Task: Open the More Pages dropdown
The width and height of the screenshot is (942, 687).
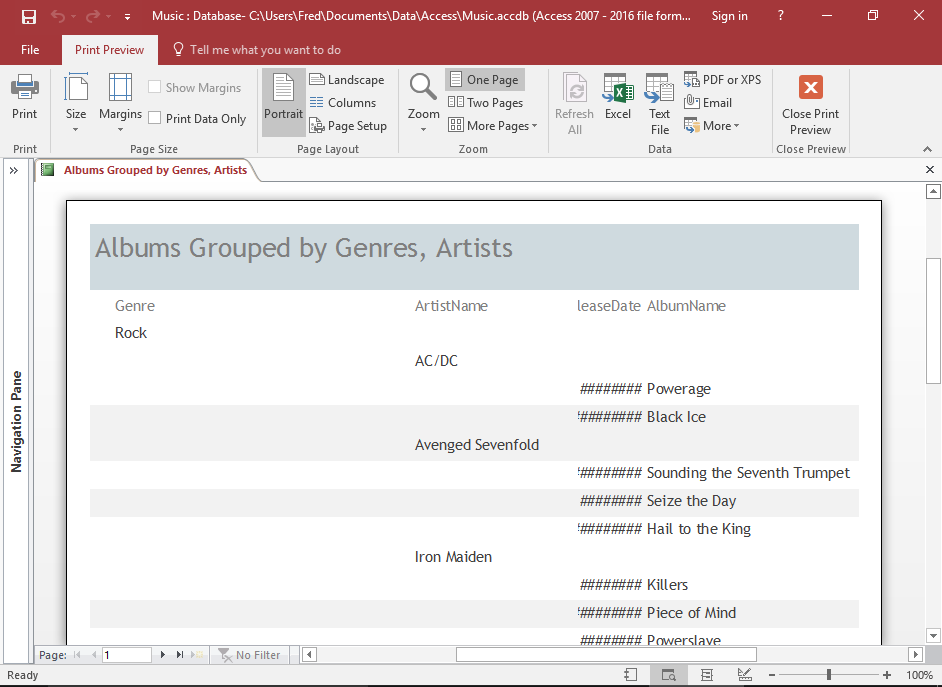Action: [492, 126]
